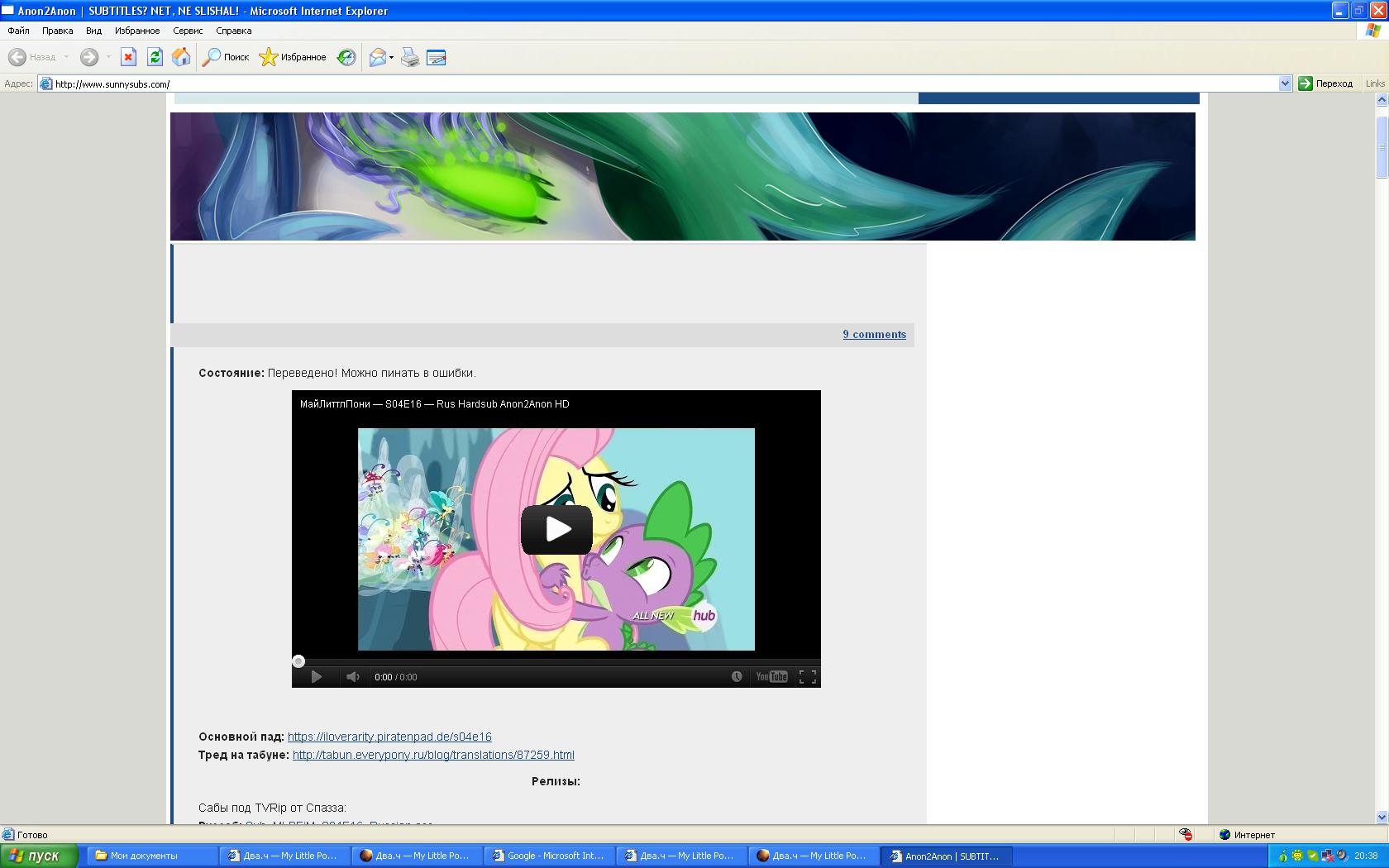The width and height of the screenshot is (1389, 868).
Task: Open the пуск Start button
Action: 39,856
